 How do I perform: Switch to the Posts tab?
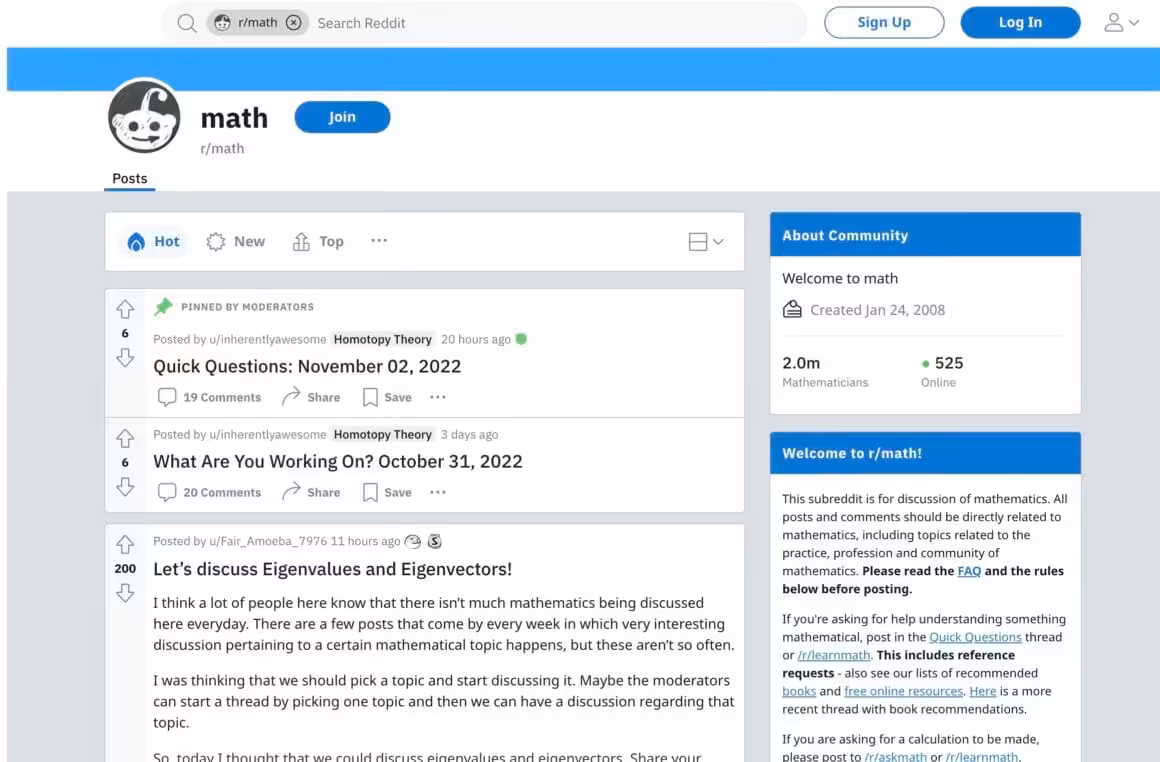point(129,178)
